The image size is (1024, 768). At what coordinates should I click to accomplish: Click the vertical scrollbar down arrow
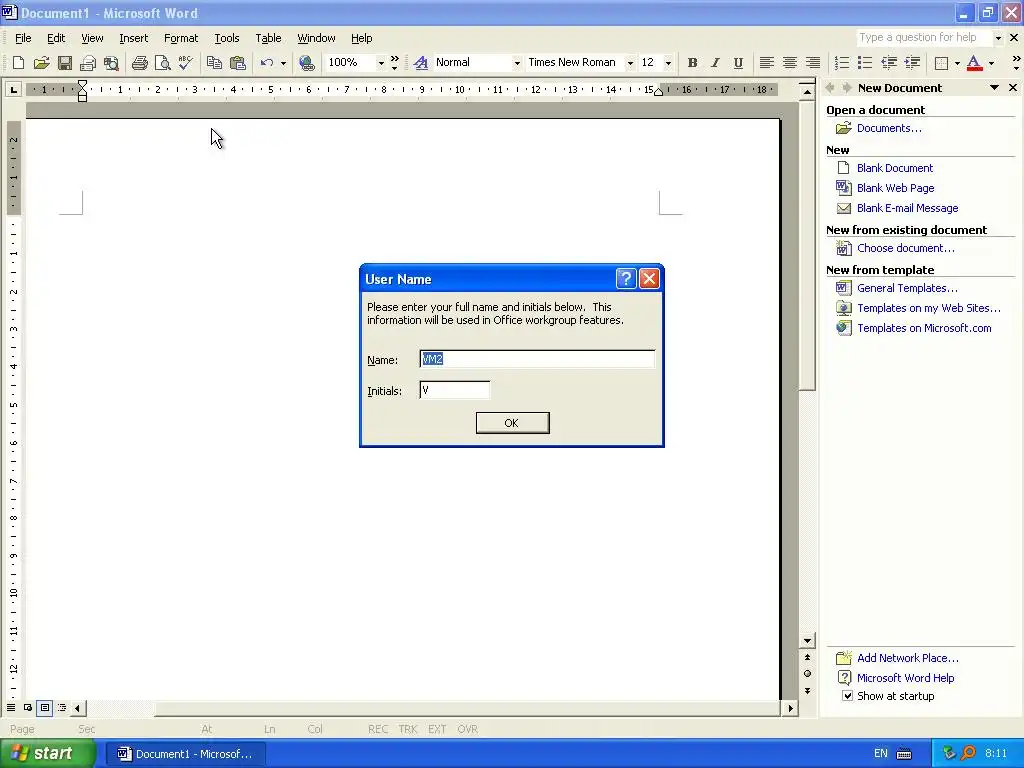(x=807, y=641)
